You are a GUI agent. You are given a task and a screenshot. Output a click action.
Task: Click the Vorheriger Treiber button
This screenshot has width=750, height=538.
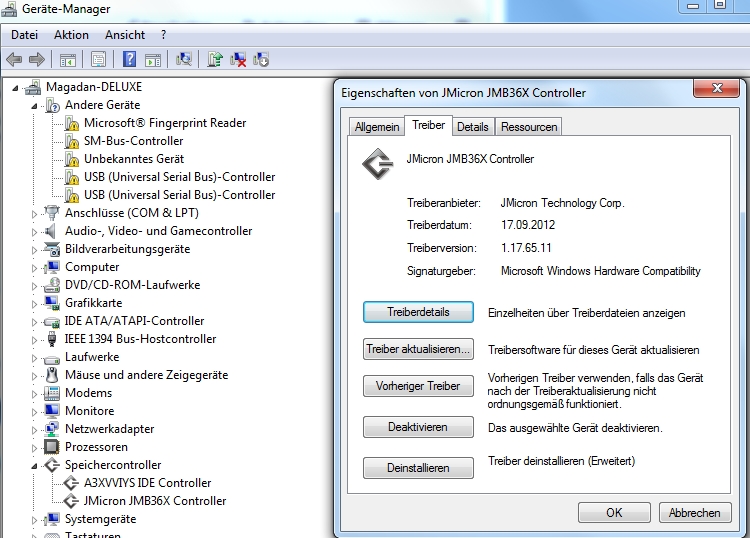point(418,386)
